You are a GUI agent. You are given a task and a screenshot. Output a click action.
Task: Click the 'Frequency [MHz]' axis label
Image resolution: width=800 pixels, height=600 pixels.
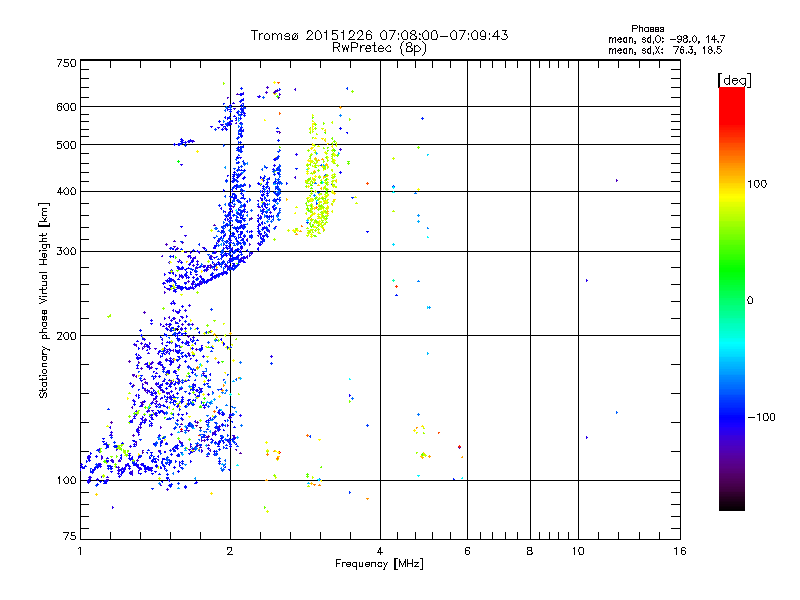(x=379, y=564)
